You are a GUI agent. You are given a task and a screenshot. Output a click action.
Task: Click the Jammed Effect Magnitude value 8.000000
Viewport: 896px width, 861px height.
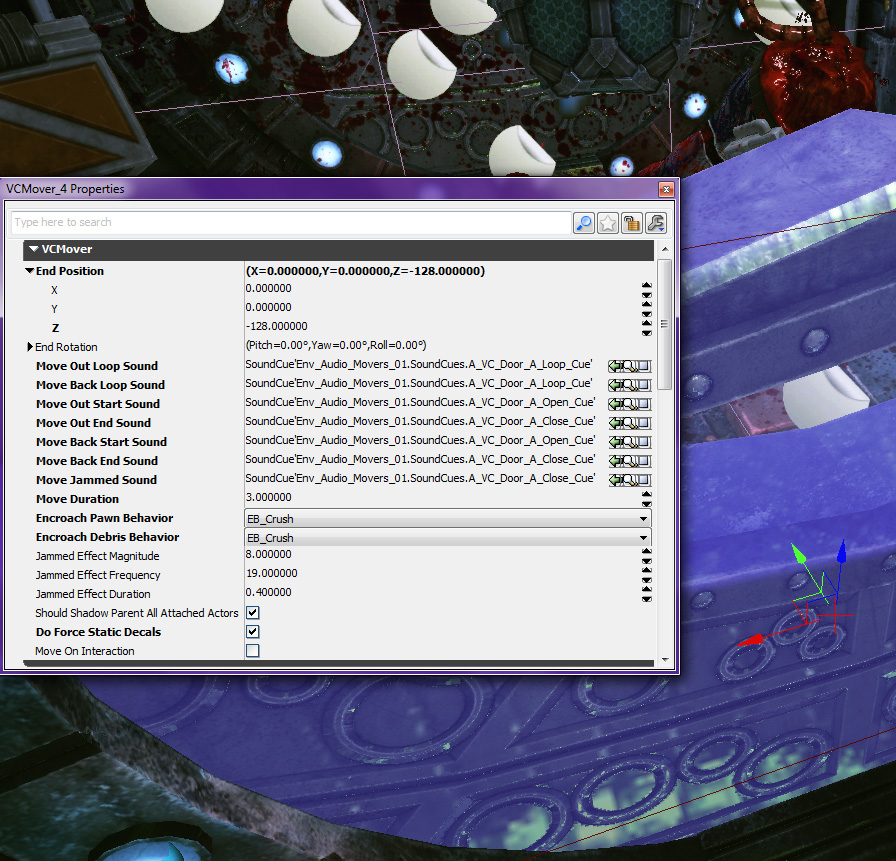269,554
